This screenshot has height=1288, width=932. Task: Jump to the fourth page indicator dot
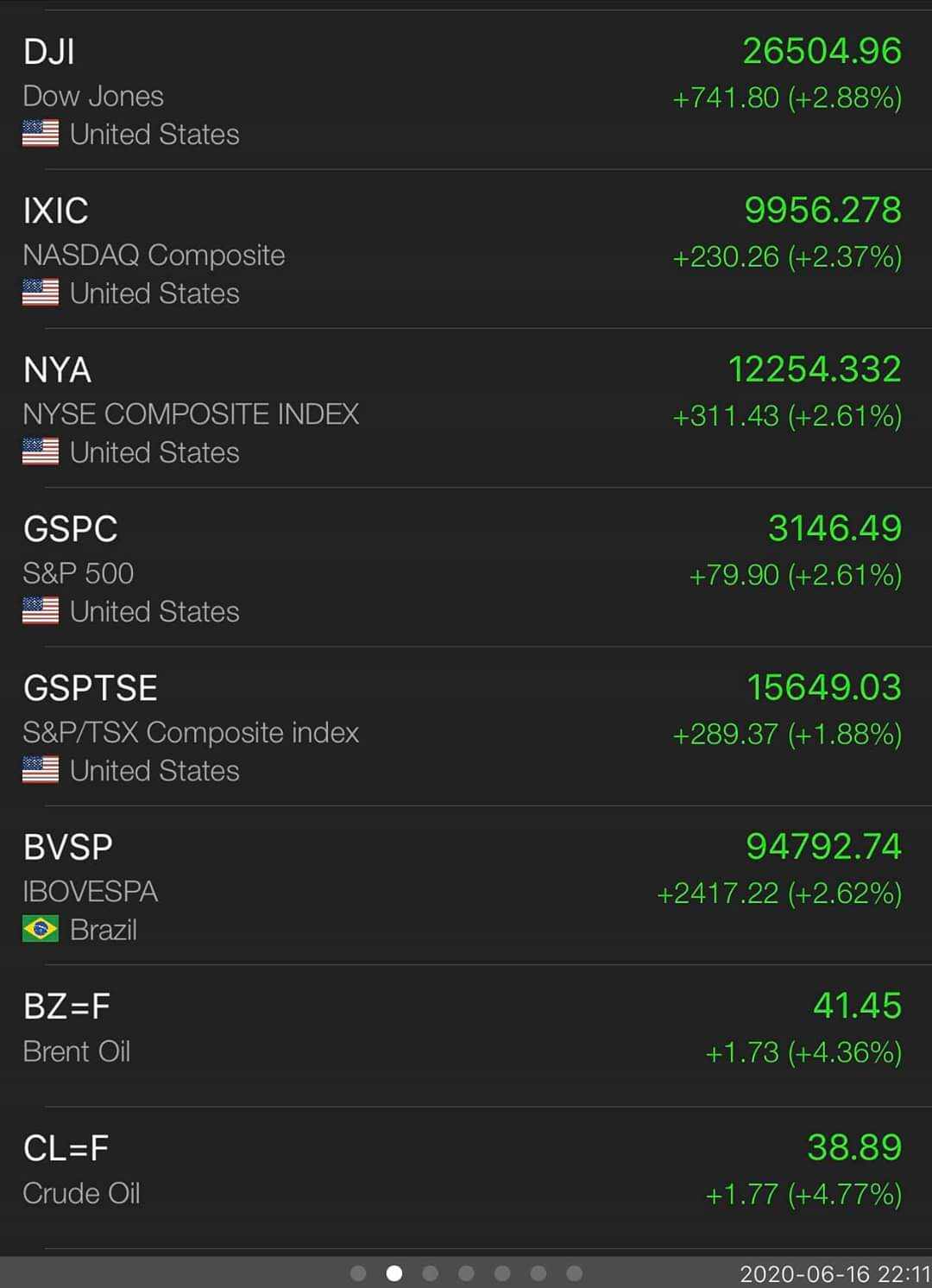pyautogui.click(x=467, y=1273)
